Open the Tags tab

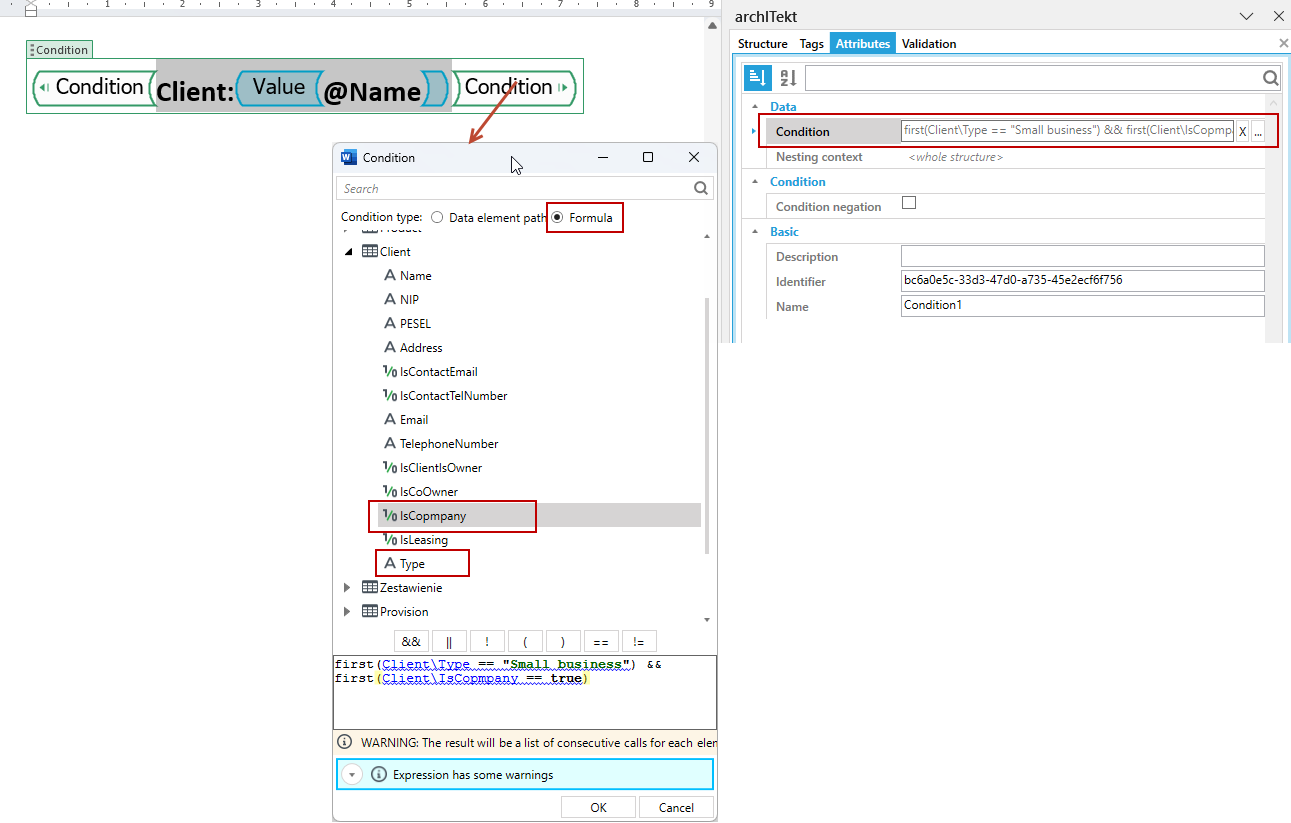tap(812, 44)
